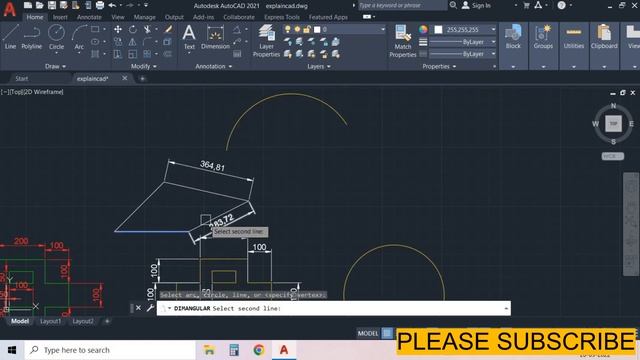Toggle grid display in status bar
640x360 pixels.
pyautogui.click(x=387, y=333)
